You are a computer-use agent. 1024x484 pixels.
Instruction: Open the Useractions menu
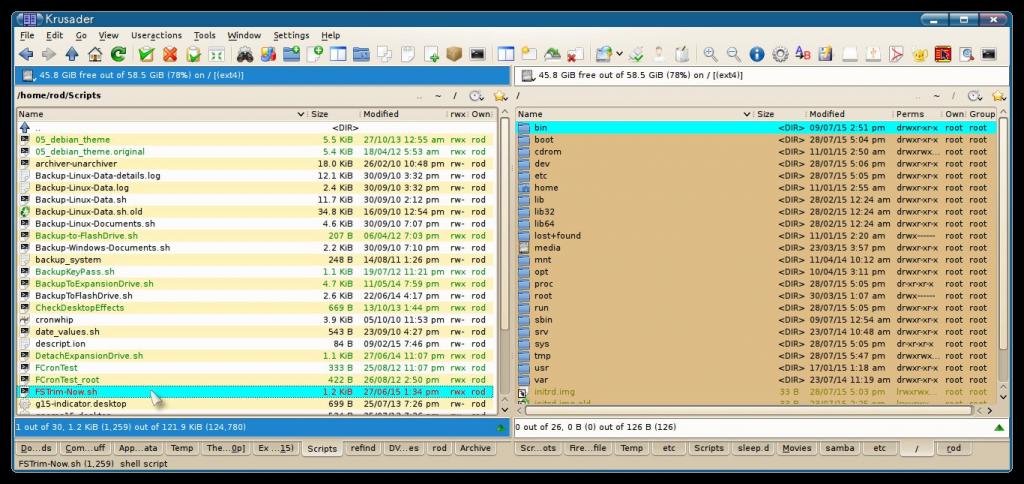point(156,35)
